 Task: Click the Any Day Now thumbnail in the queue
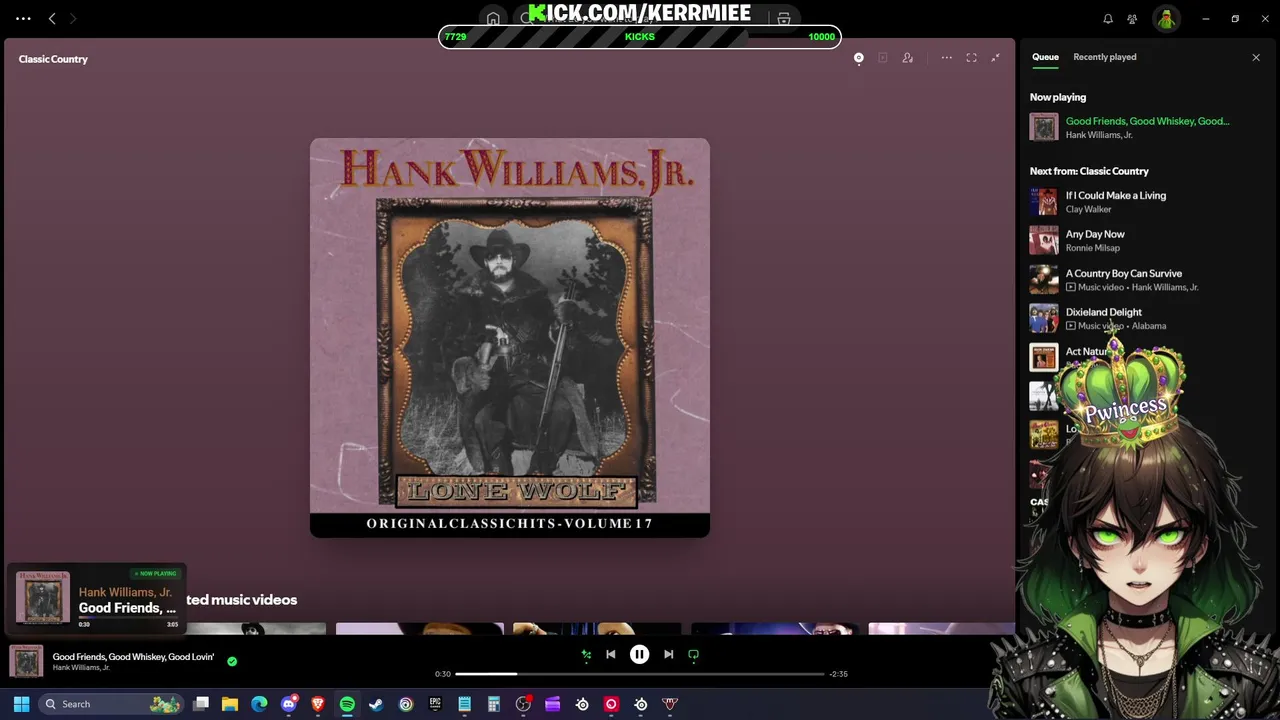1044,241
